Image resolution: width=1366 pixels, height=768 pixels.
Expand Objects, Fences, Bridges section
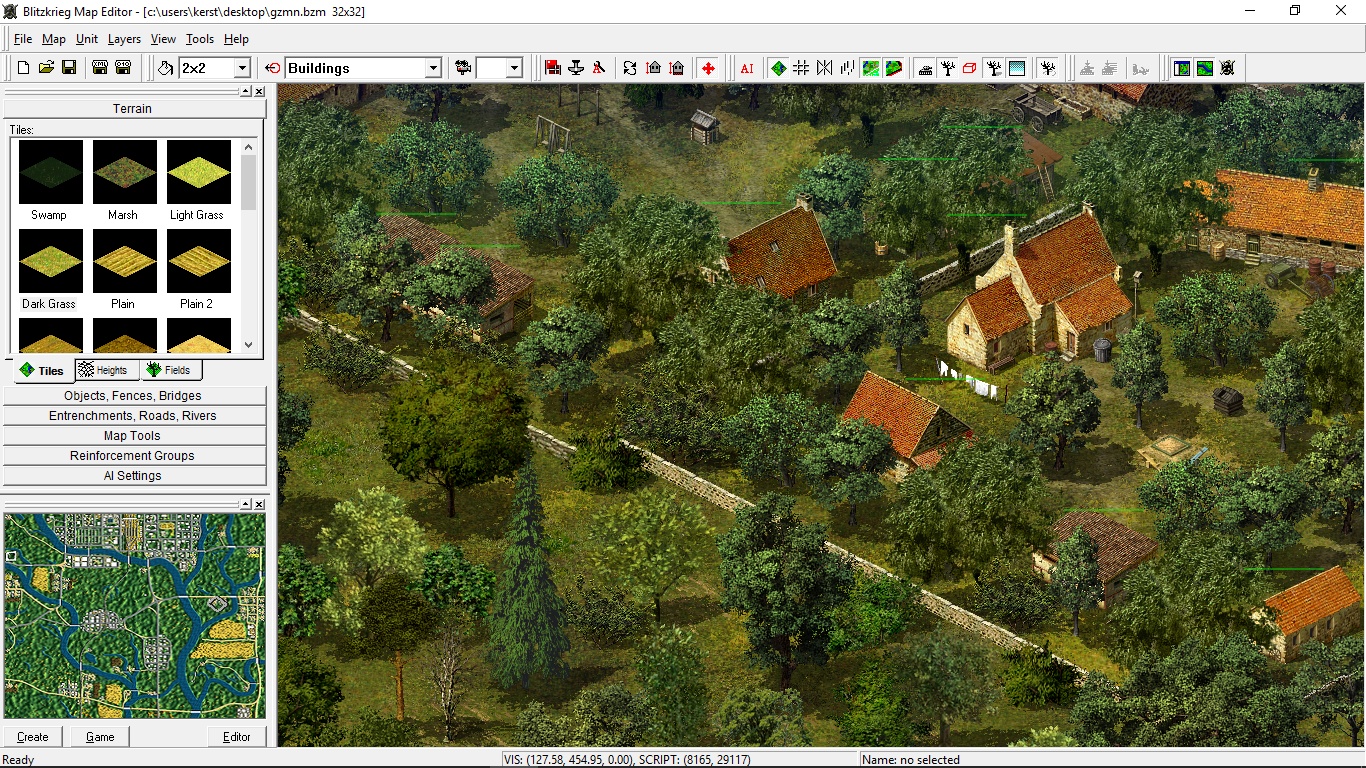[x=133, y=396]
